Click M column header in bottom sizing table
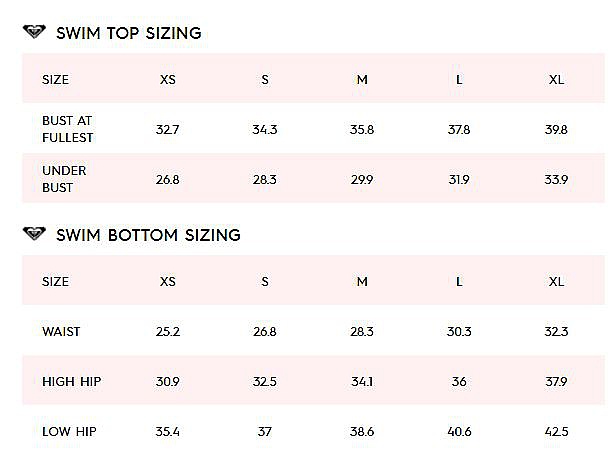 [x=362, y=281]
